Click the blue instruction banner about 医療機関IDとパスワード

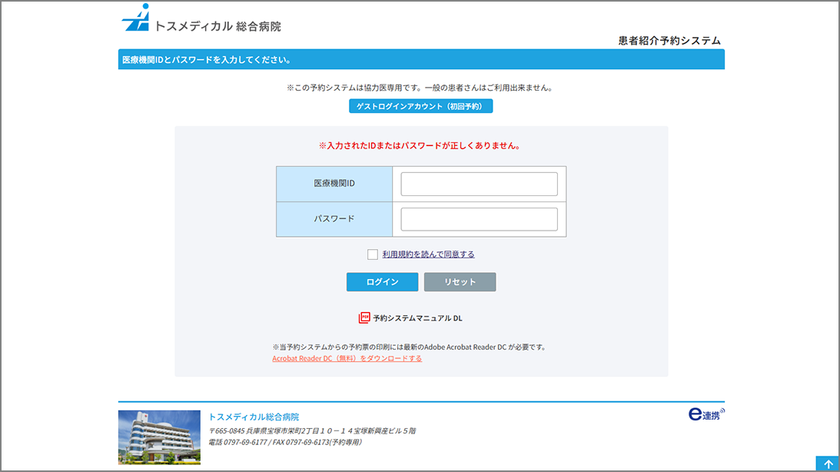(420, 60)
